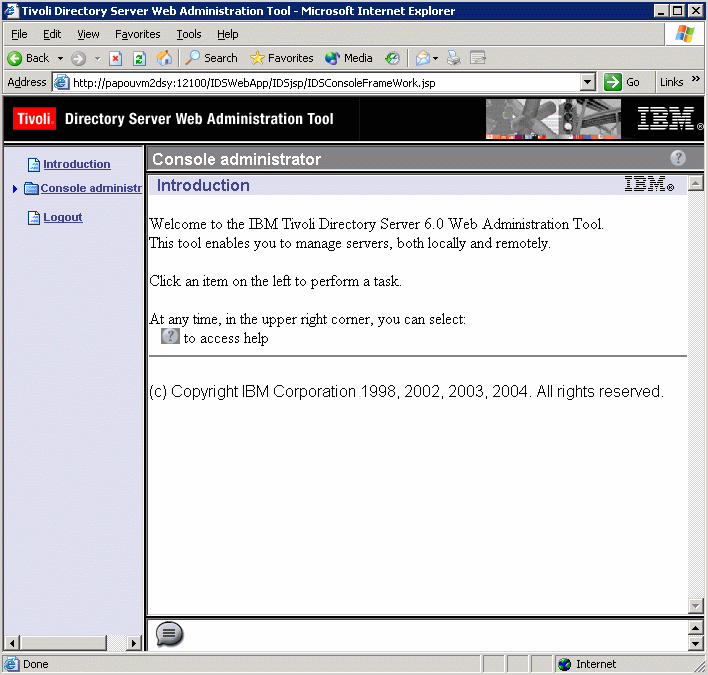This screenshot has height=675, width=708.
Task: Click the History icon in toolbar
Action: tap(392, 58)
